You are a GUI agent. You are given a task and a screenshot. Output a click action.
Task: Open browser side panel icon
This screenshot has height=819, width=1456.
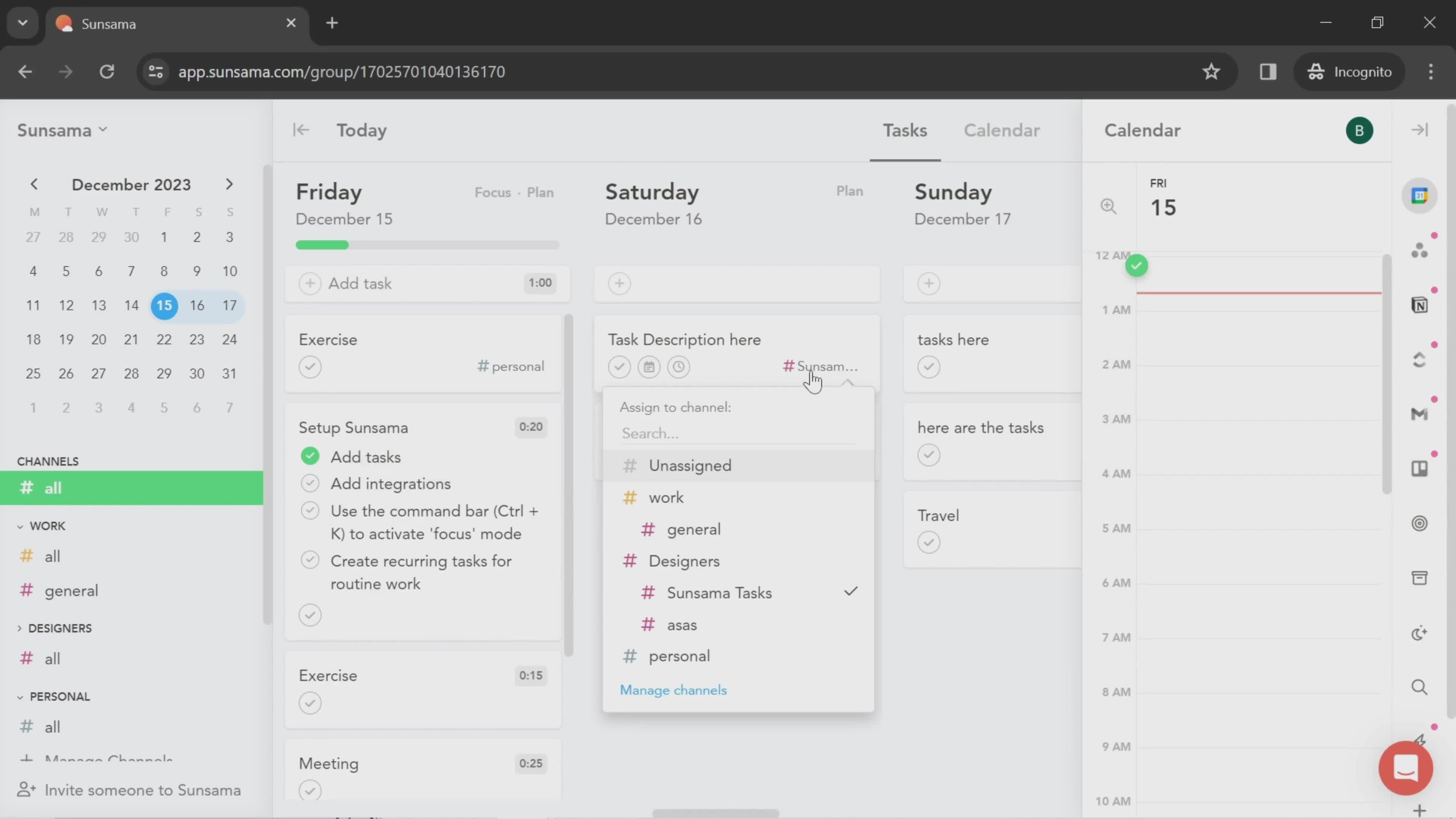tap(1268, 72)
